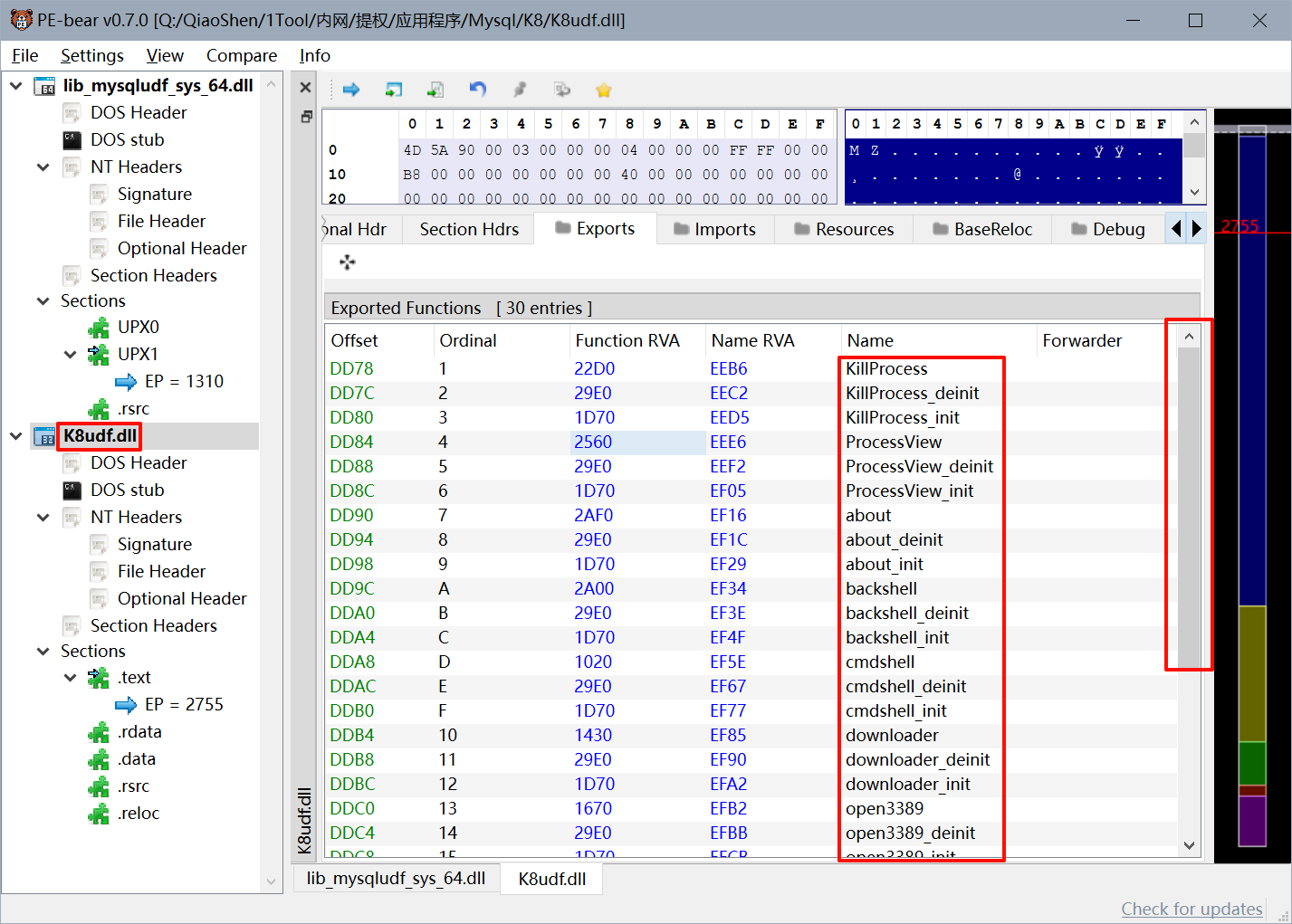The height and width of the screenshot is (924, 1292).
Task: Click the yellow star toolbar icon
Action: pos(604,90)
